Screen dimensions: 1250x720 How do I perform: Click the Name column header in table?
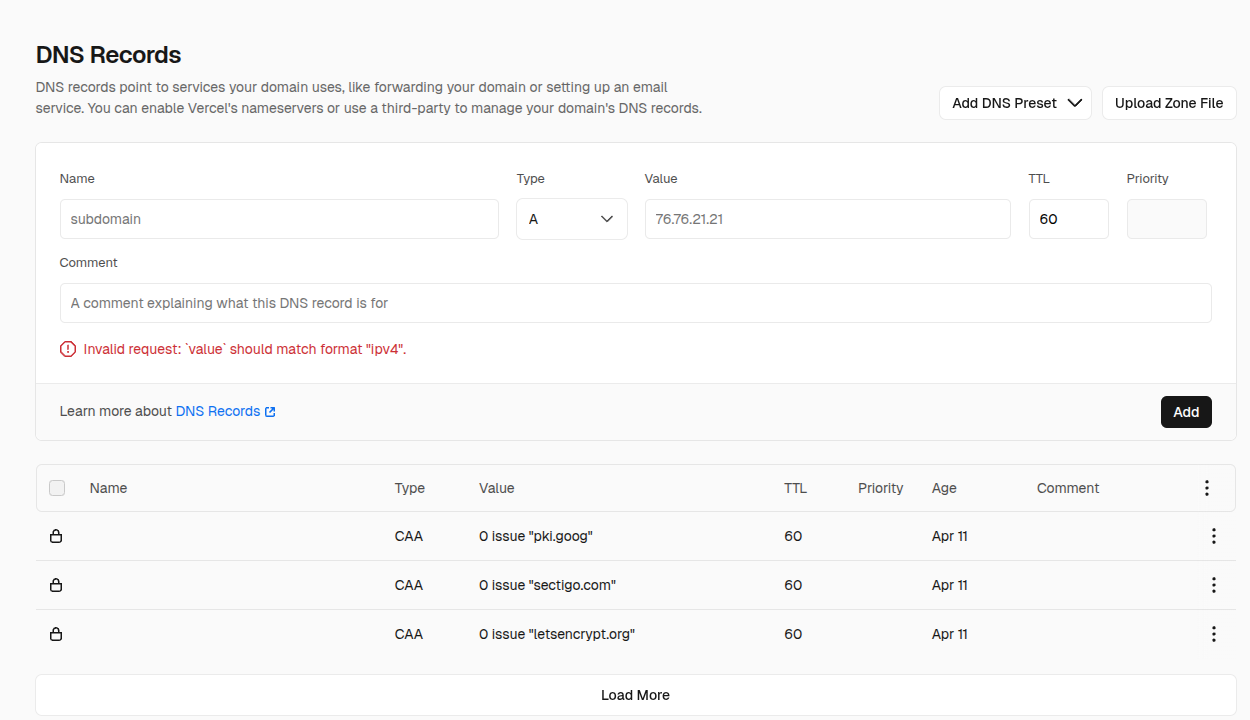click(x=108, y=488)
